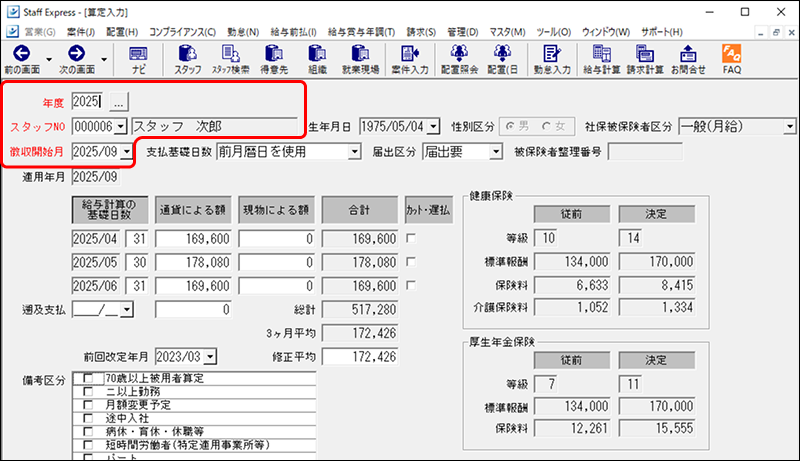
Task: Open the 遡及支払 date dropdown
Action: tap(127, 310)
